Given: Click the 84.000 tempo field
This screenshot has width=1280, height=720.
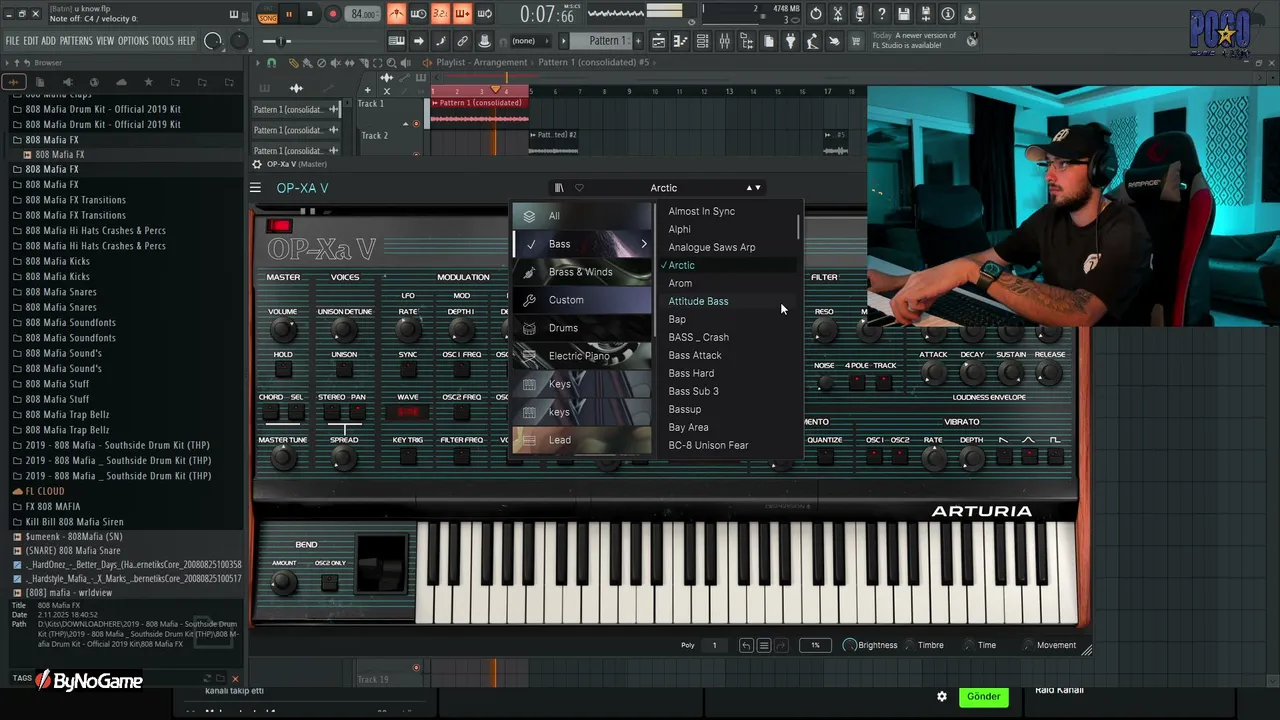Looking at the screenshot, I should (364, 14).
